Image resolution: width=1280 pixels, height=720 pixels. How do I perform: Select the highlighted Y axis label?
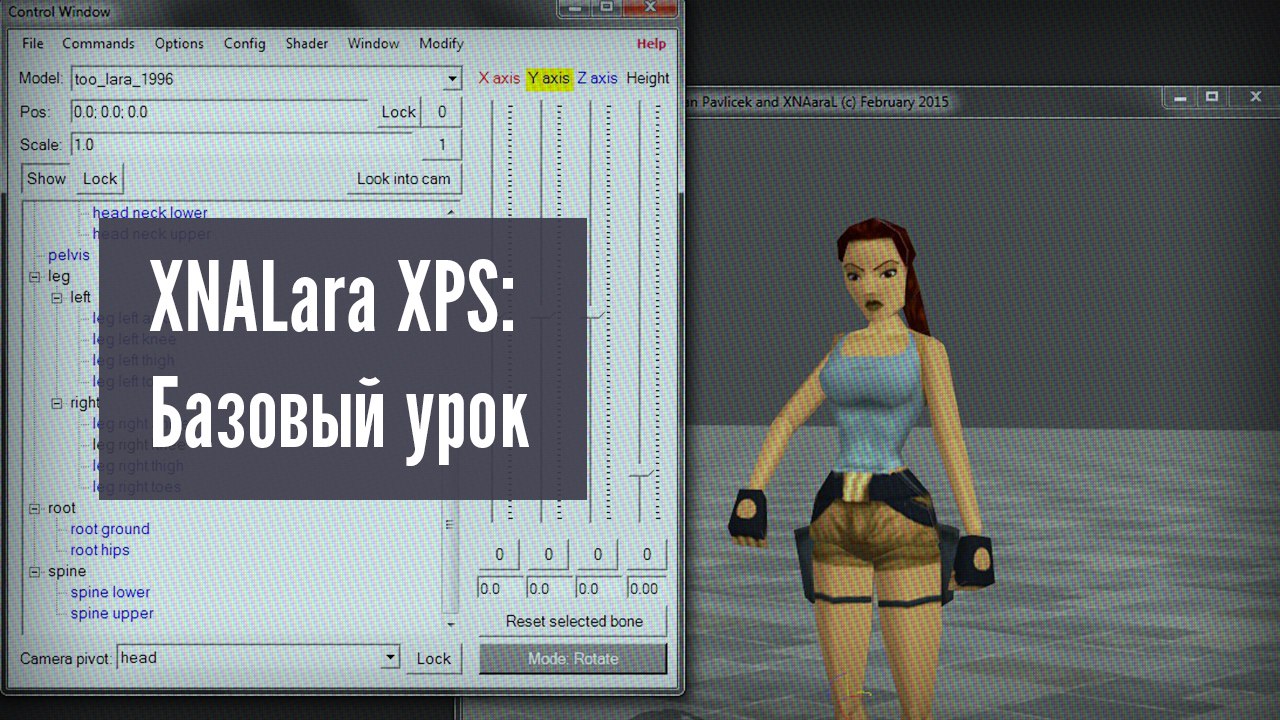(549, 78)
